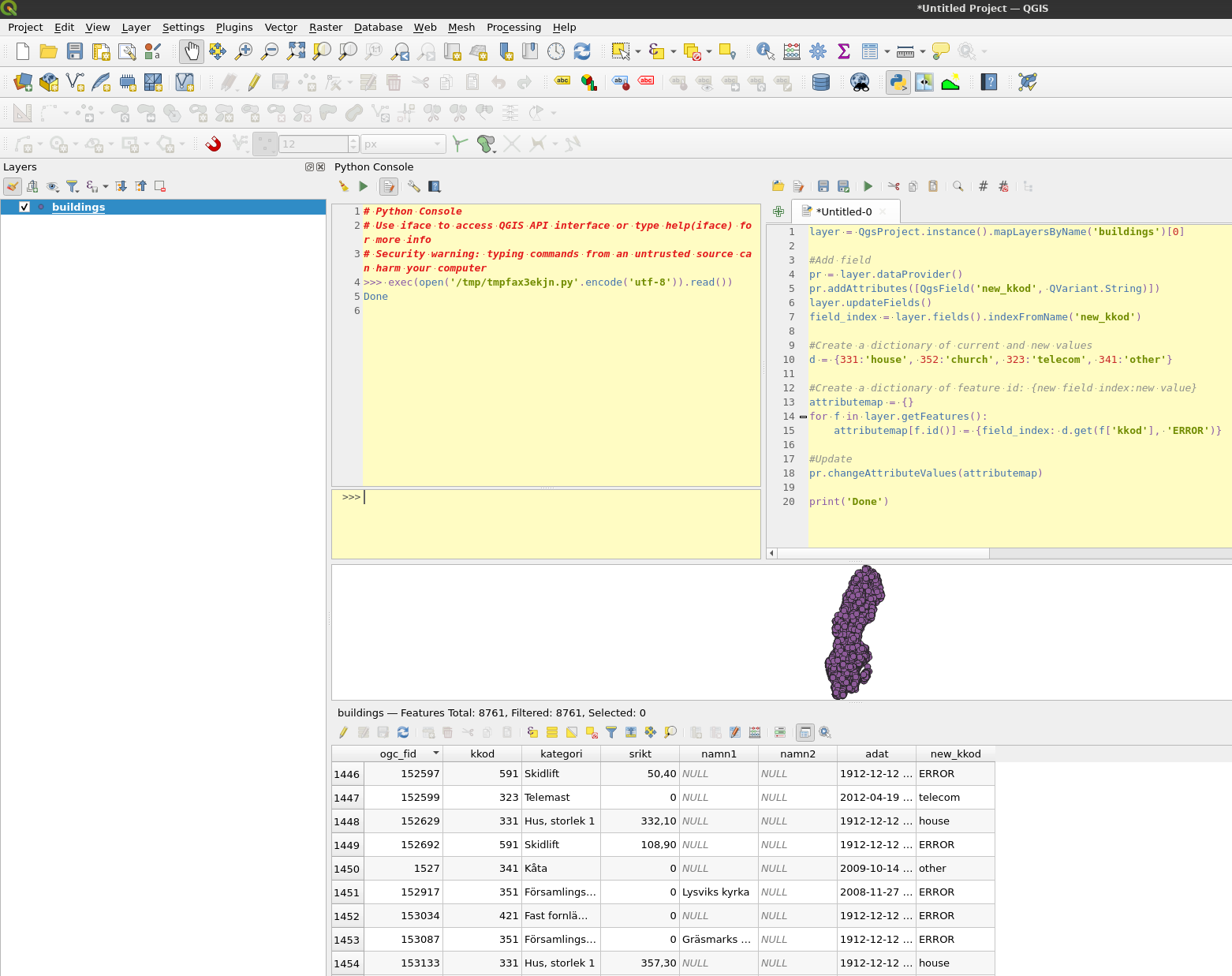The height and width of the screenshot is (976, 1232).
Task: Click Zoom Full extent icon
Action: click(296, 51)
